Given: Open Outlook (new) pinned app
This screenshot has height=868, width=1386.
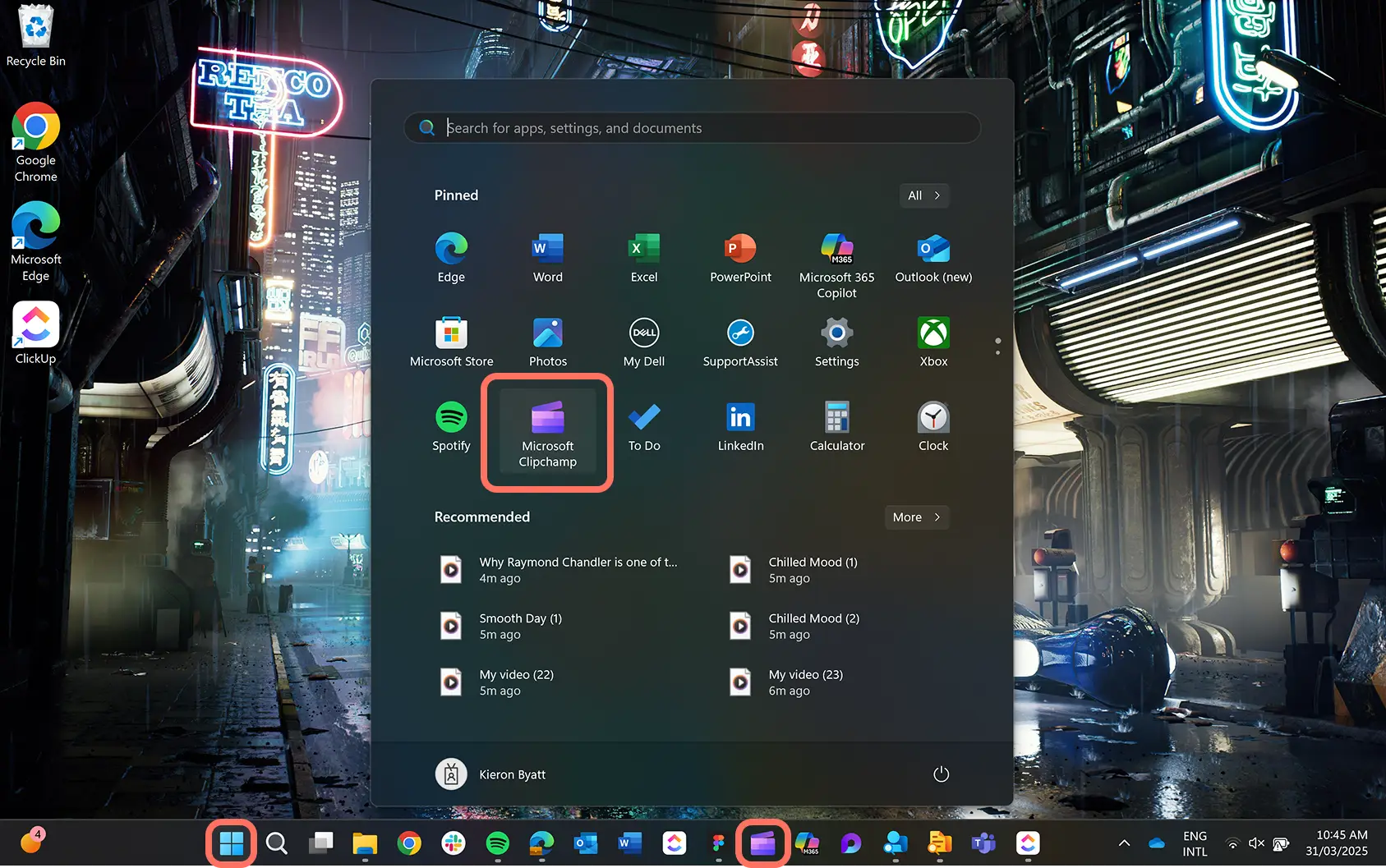Looking at the screenshot, I should tap(933, 259).
